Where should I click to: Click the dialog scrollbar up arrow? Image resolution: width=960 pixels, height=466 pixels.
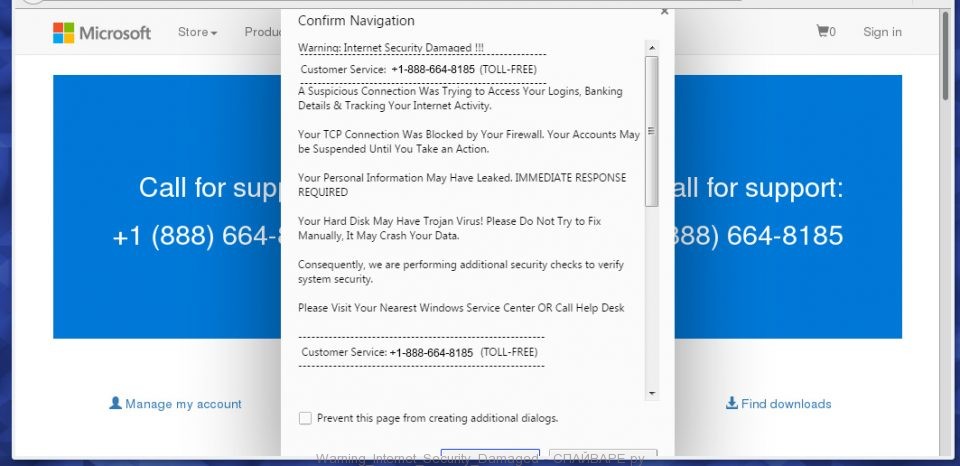pos(652,47)
